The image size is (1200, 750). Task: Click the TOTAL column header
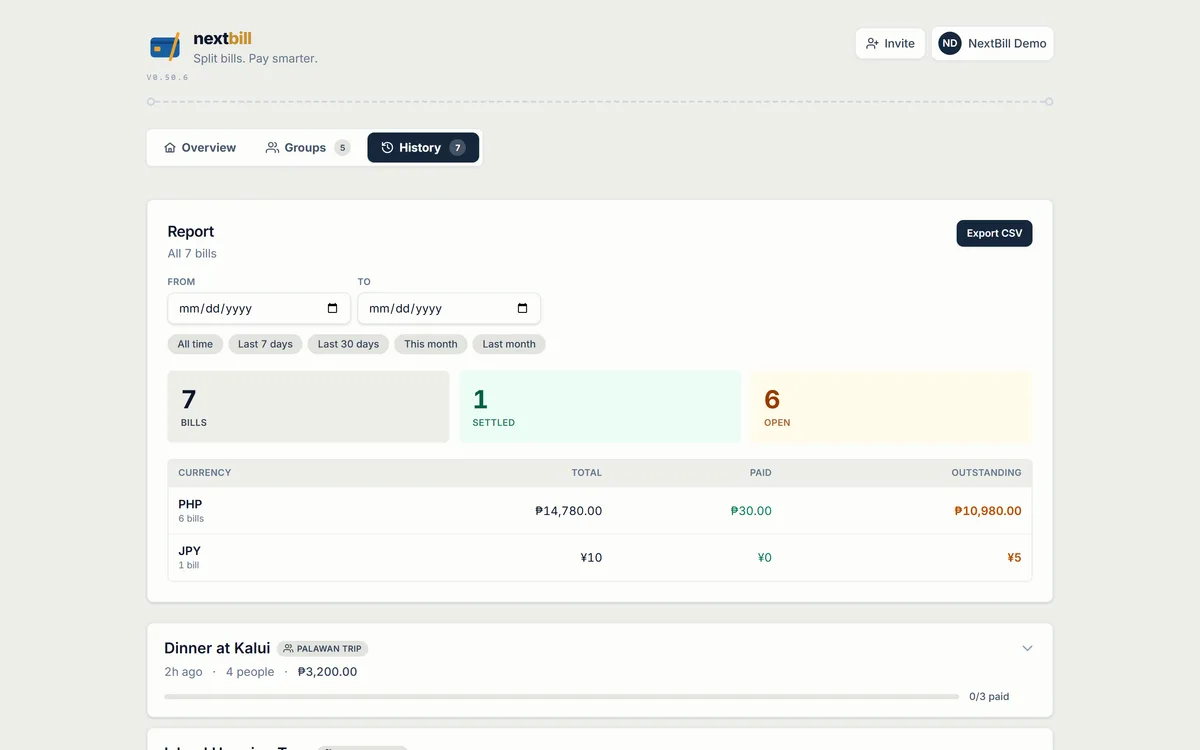coord(587,473)
